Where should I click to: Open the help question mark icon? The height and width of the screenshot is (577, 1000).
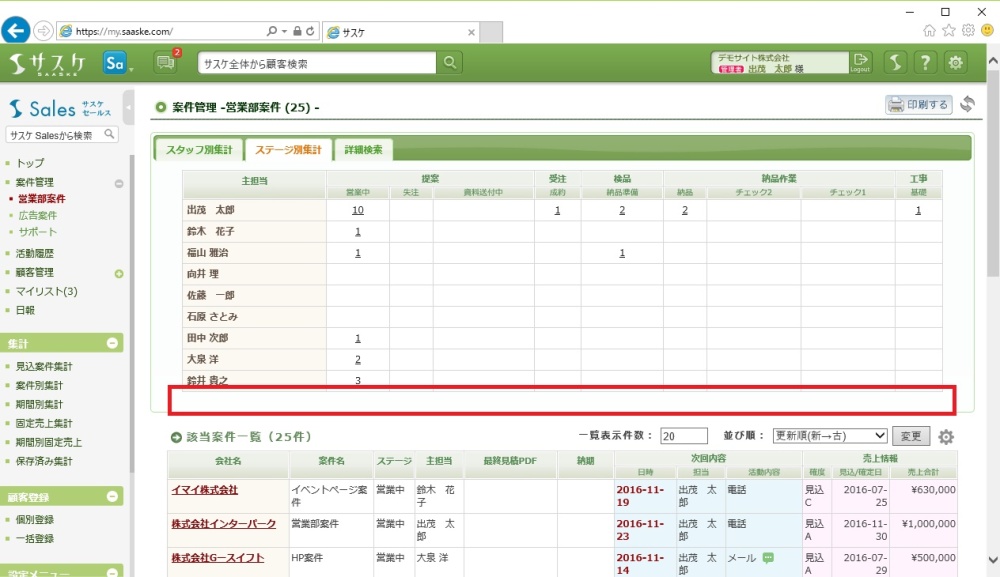(926, 63)
